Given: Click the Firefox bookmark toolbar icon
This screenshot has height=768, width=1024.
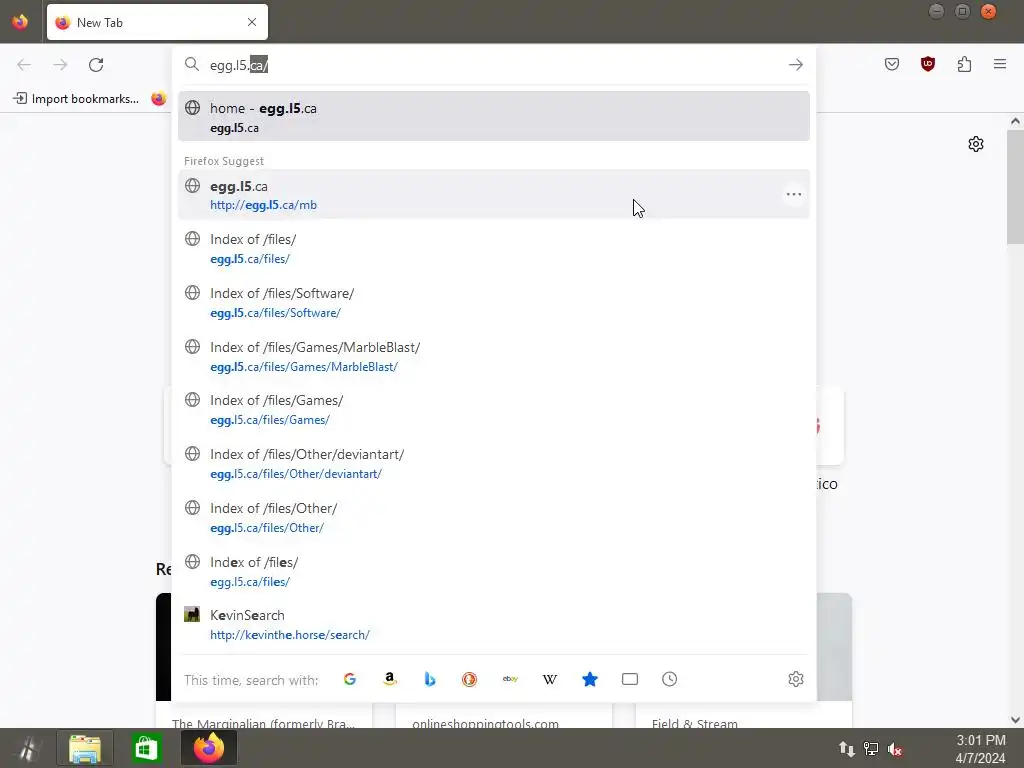Looking at the screenshot, I should [159, 99].
